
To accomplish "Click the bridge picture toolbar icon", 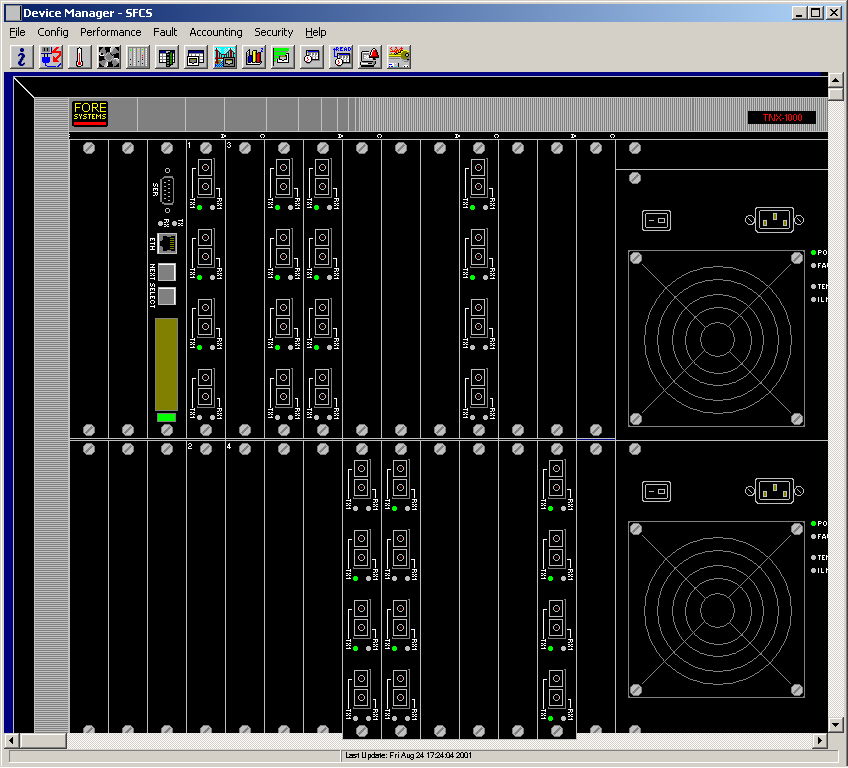I will coord(225,57).
